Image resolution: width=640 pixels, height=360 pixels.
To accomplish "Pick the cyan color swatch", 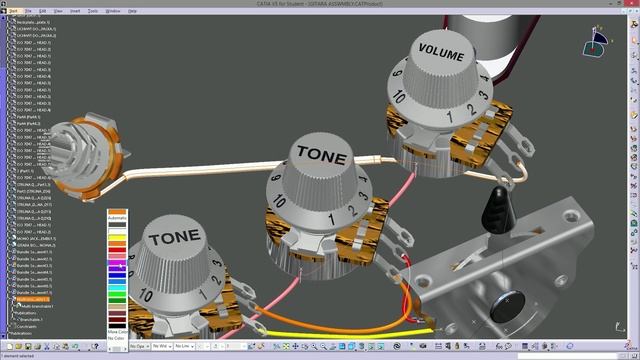I will 117,288.
